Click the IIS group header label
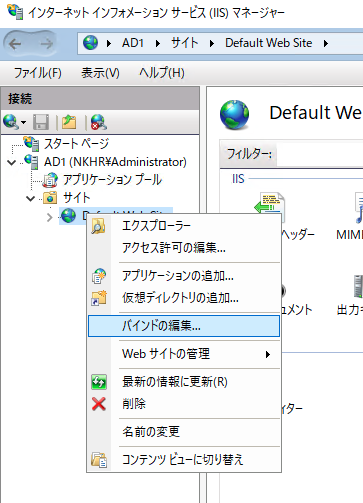 click(x=238, y=179)
